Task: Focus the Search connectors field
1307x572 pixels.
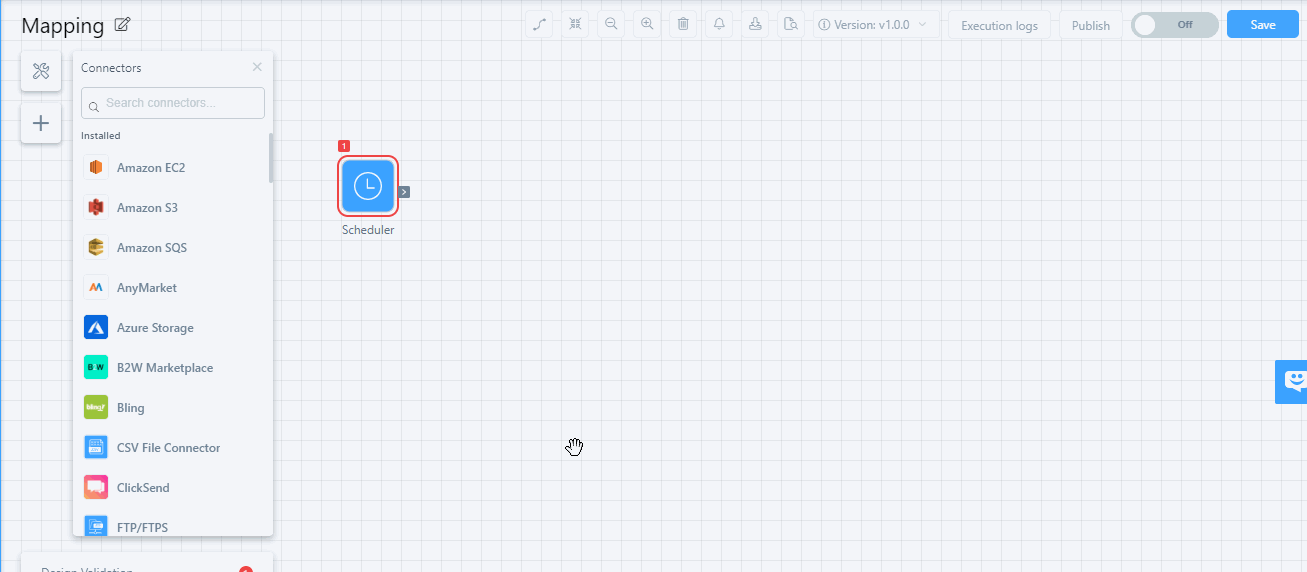Action: pyautogui.click(x=173, y=103)
